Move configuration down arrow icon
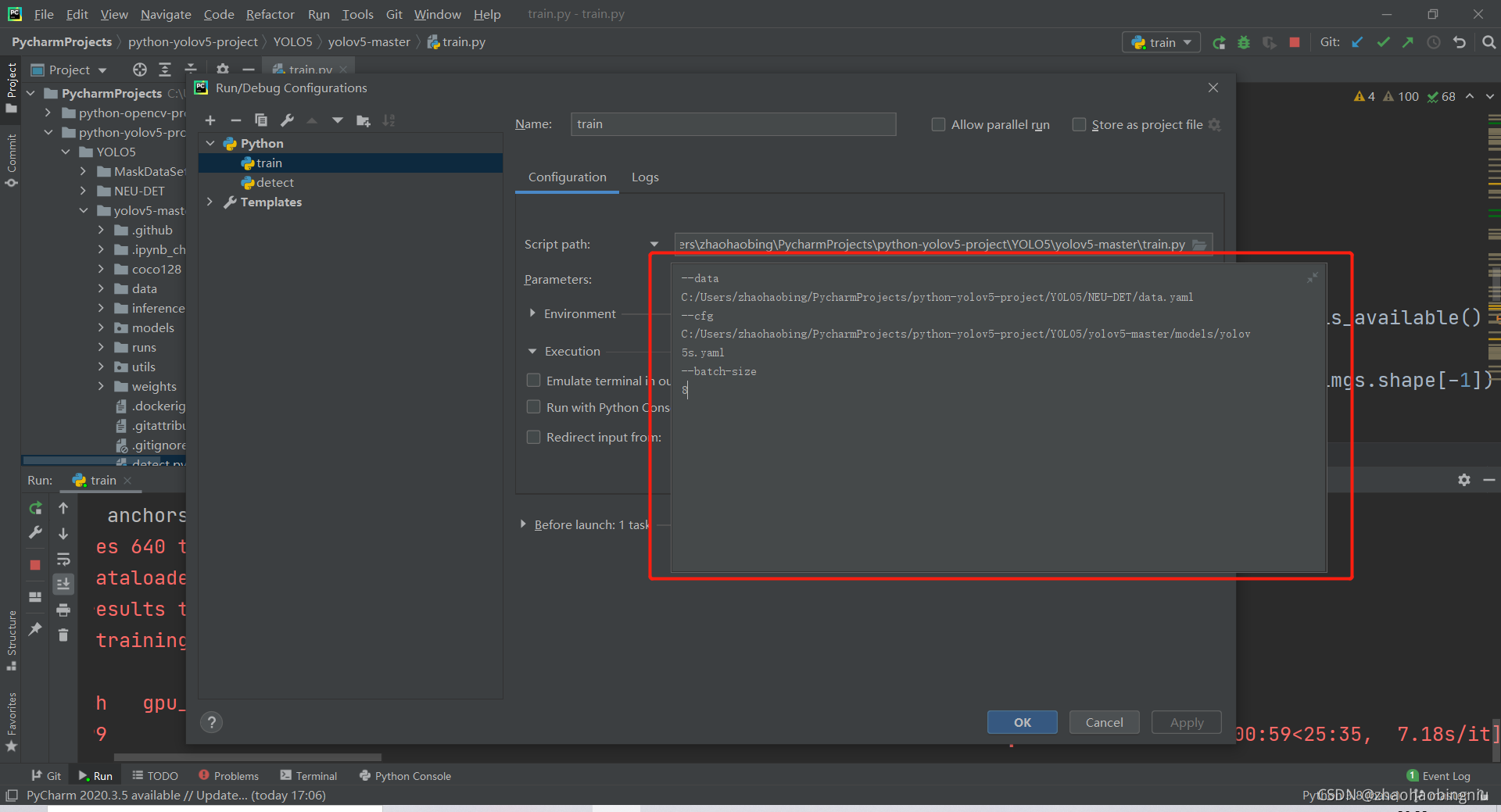 [338, 120]
